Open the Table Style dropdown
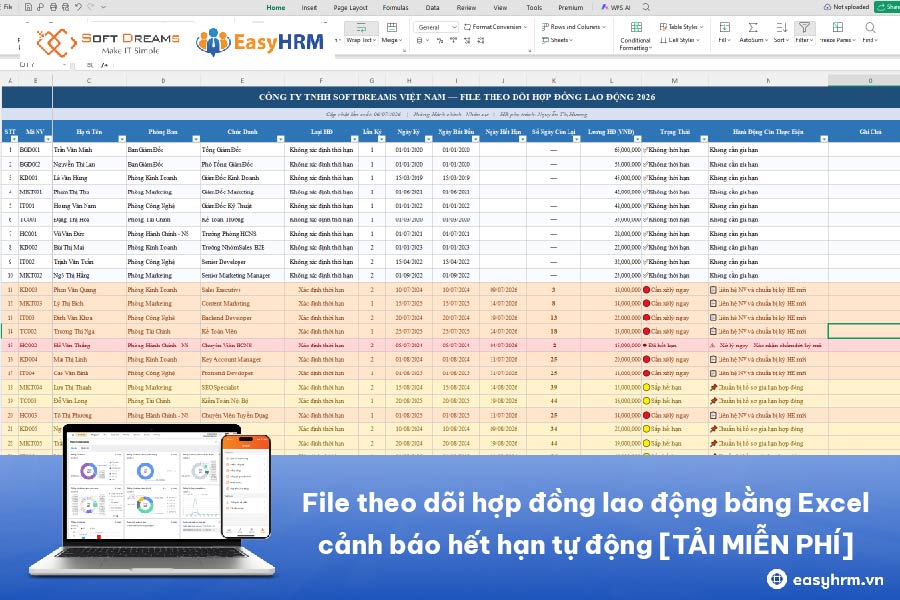The image size is (900, 600). [x=681, y=27]
